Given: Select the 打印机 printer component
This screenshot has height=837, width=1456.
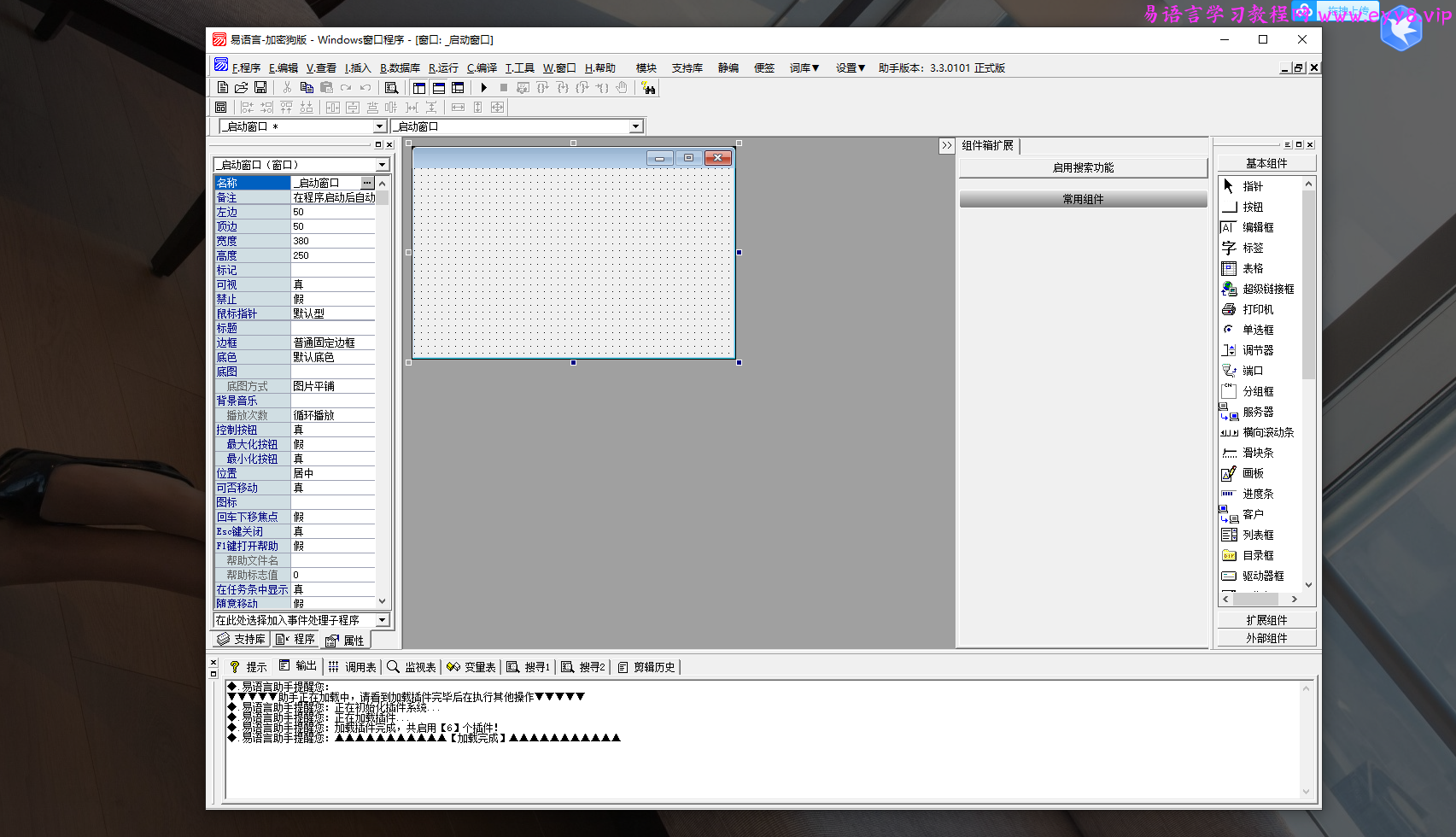Looking at the screenshot, I should click(x=1259, y=309).
